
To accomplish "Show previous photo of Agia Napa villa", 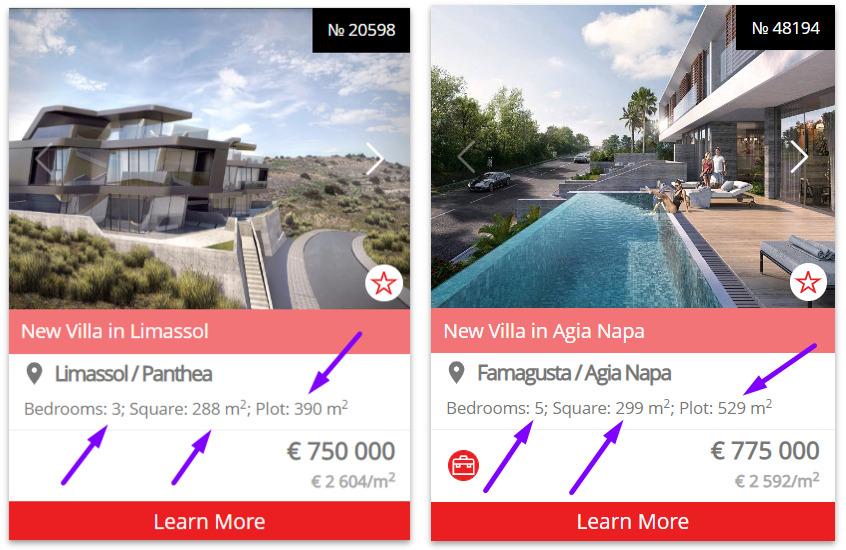I will 467,157.
